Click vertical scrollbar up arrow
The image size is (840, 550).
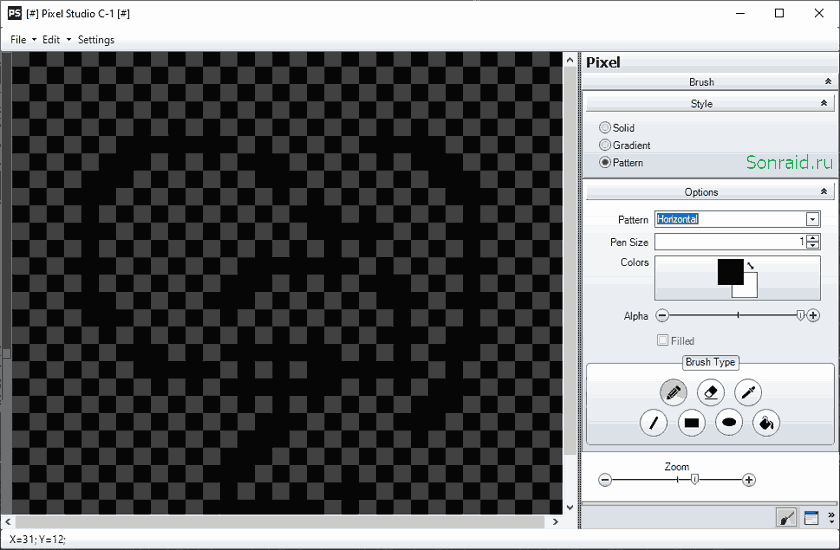point(570,60)
